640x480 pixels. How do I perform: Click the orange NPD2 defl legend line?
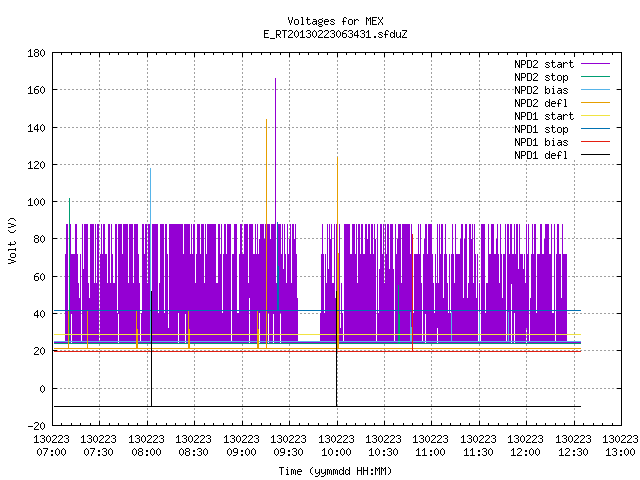595,102
